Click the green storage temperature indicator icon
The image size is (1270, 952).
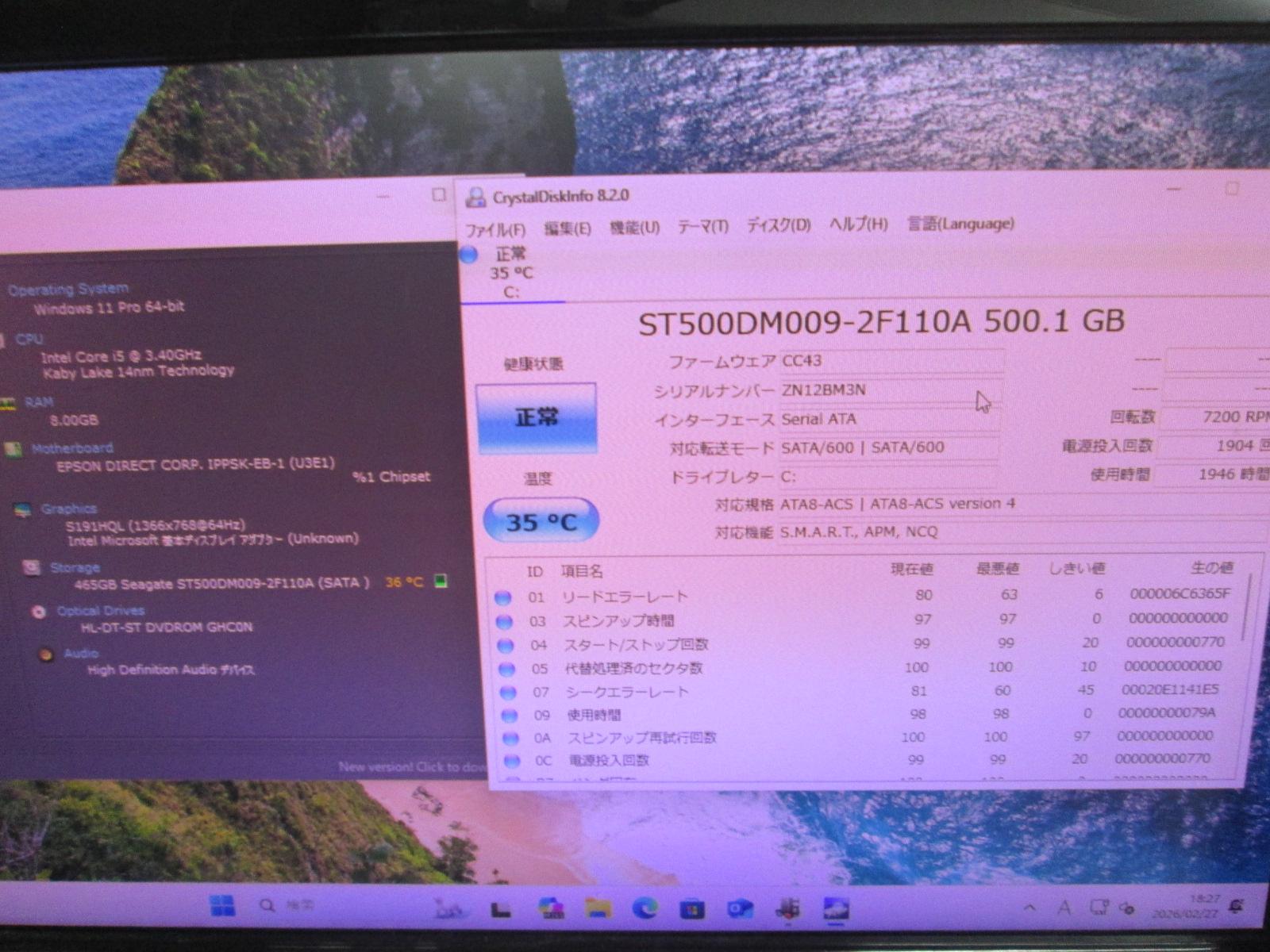[441, 582]
